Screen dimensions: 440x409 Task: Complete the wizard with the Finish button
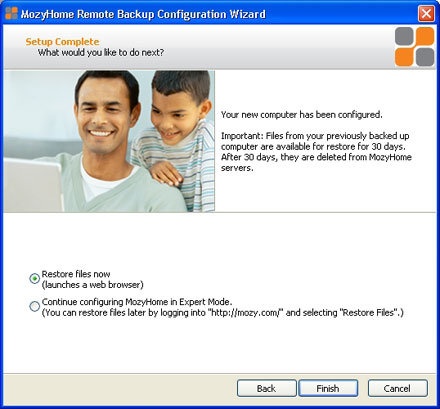pos(328,388)
